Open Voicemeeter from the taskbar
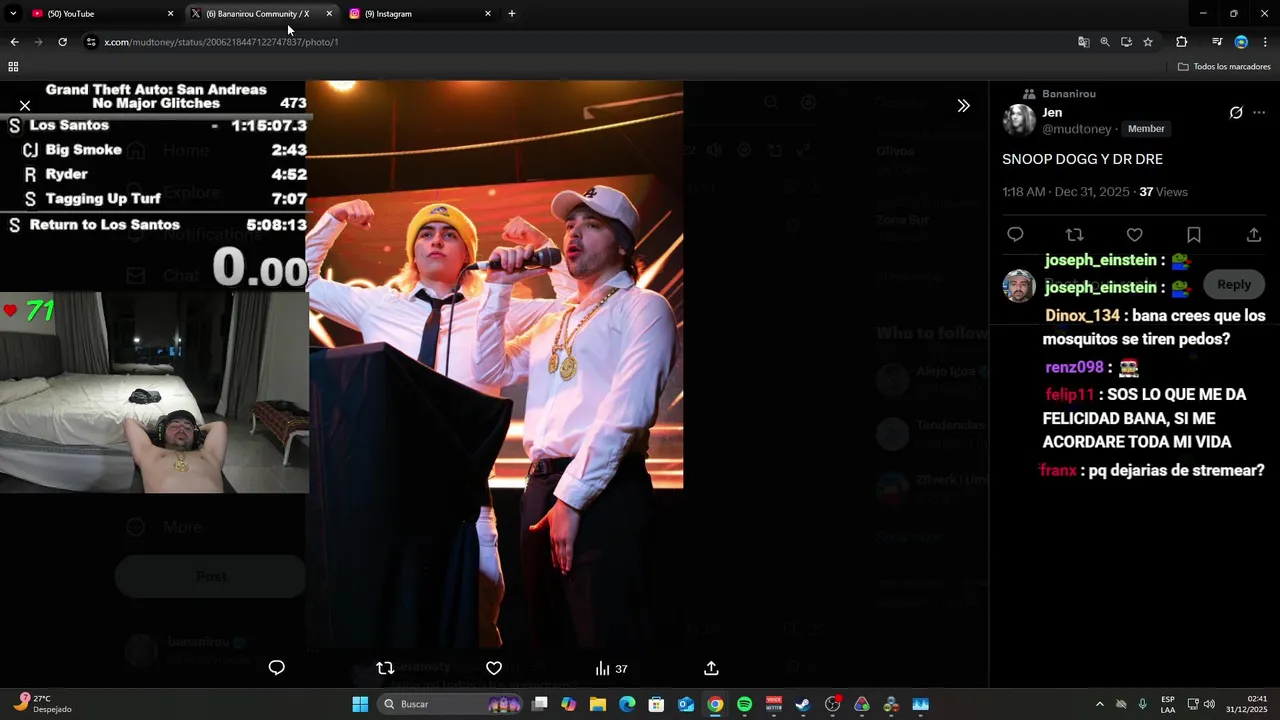Image resolution: width=1280 pixels, height=720 pixels. pyautogui.click(x=774, y=704)
